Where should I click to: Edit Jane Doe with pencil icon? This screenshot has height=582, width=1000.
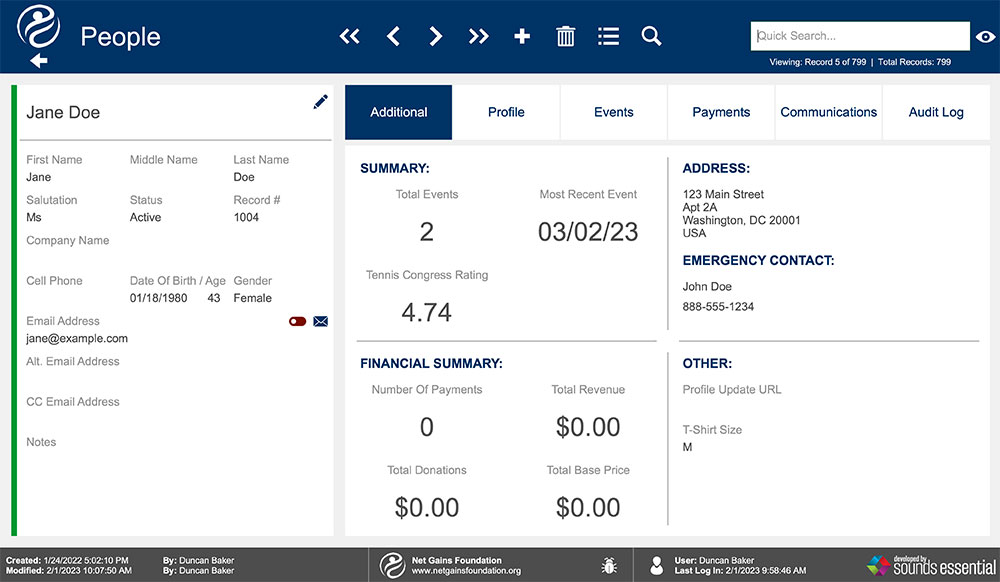(320, 102)
